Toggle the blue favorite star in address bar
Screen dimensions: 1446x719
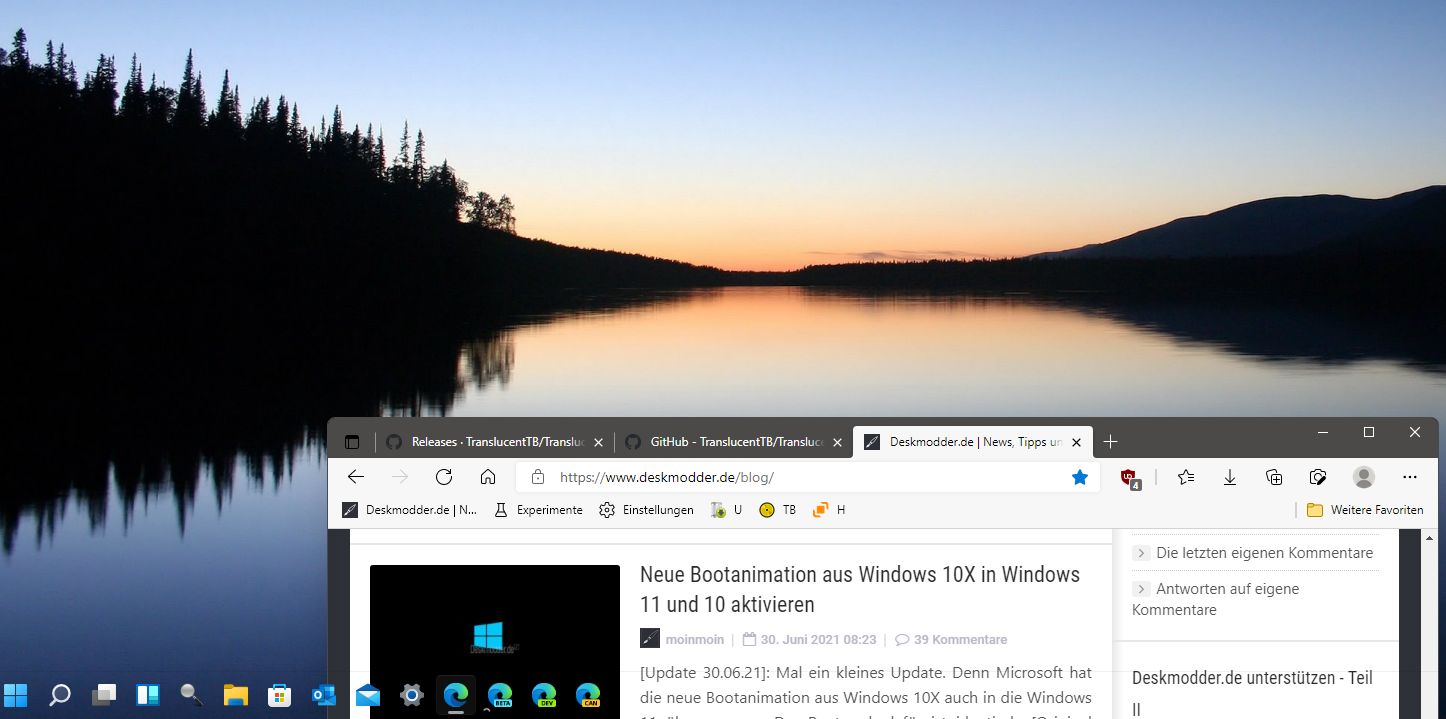point(1080,477)
